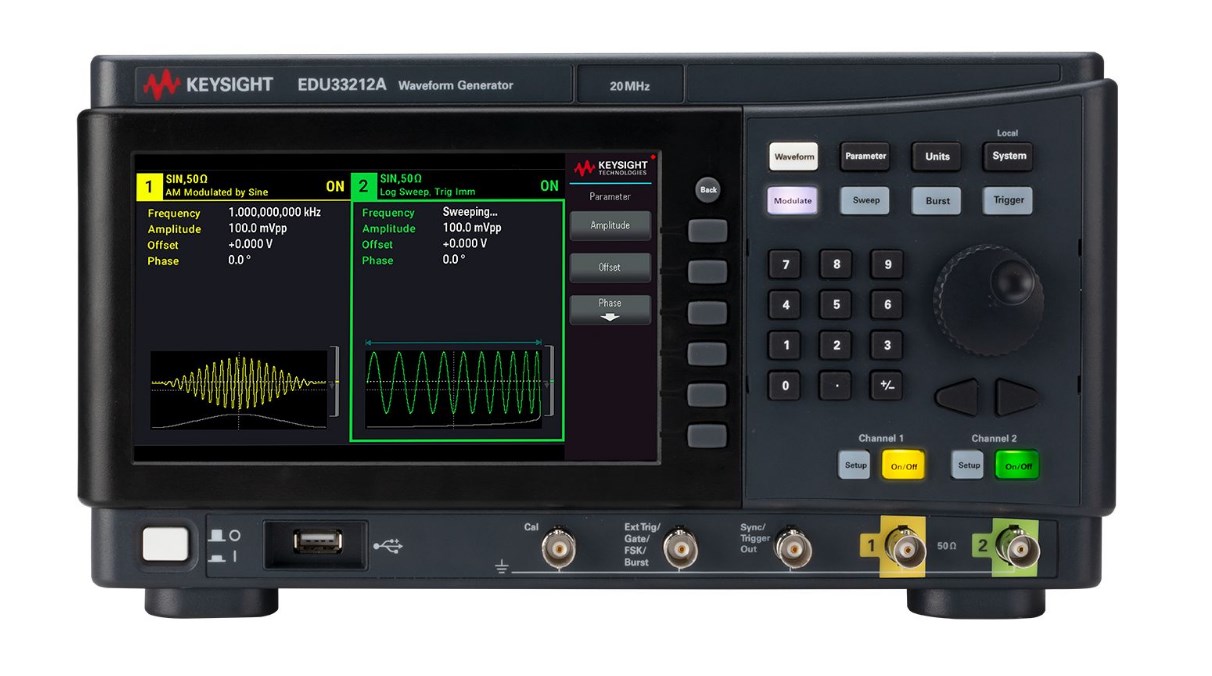Open the Units key
The height and width of the screenshot is (676, 1212).
[x=937, y=157]
